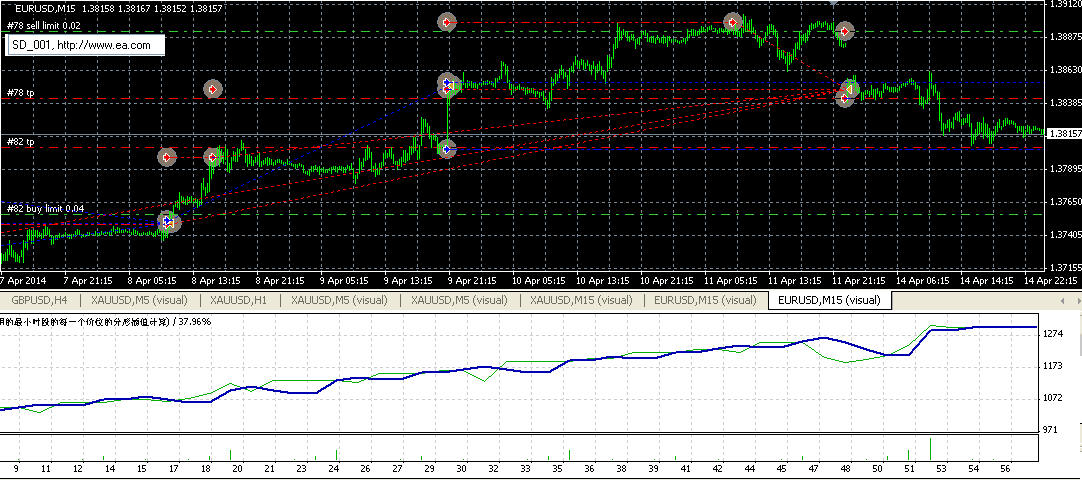Click the tallest green bar in the bottom panel
The width and height of the screenshot is (1082, 480).
tap(930, 449)
